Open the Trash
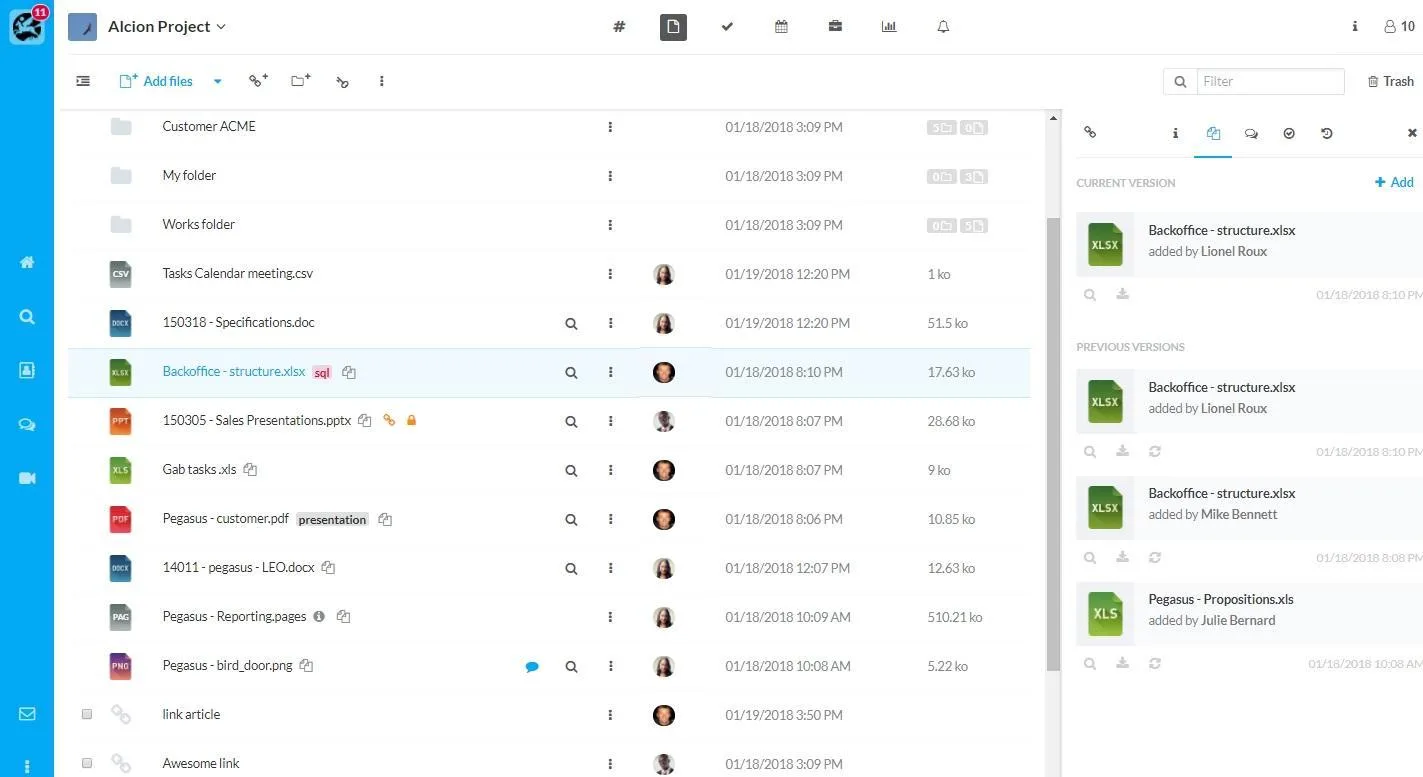Viewport: 1423px width, 777px height. pyautogui.click(x=1390, y=81)
